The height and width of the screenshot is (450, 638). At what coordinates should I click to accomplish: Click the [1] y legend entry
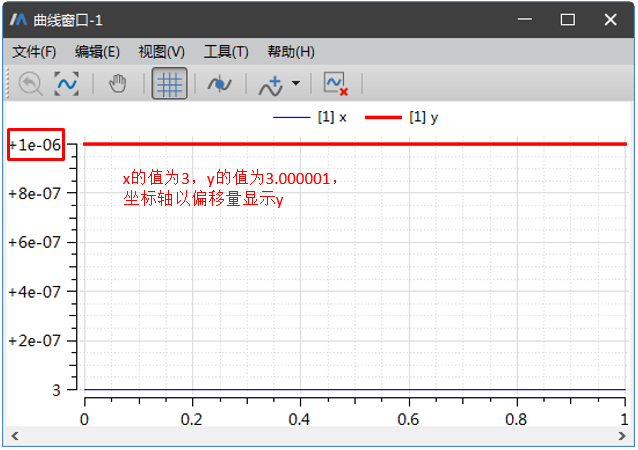tap(402, 117)
